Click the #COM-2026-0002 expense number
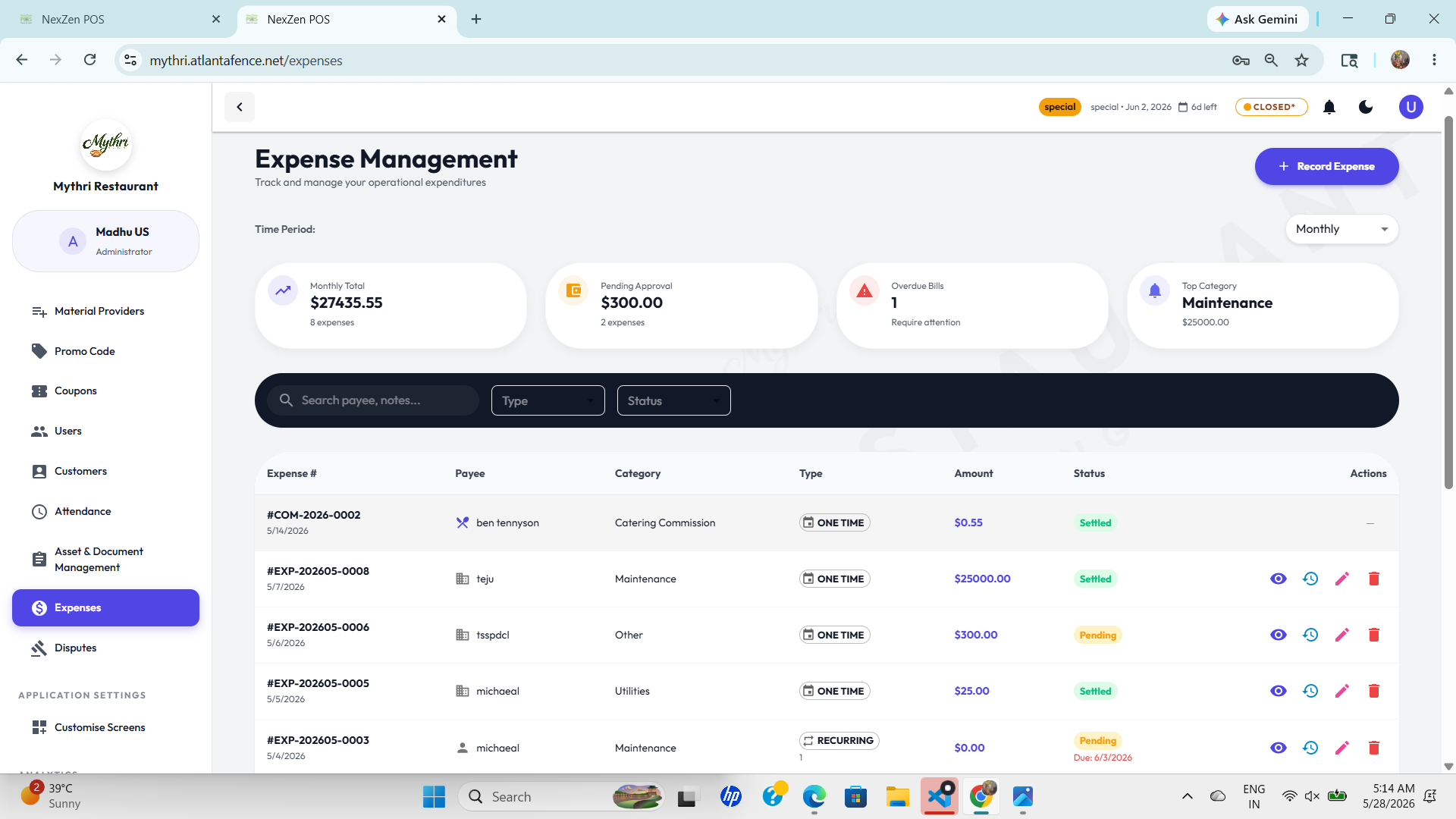 (313, 515)
